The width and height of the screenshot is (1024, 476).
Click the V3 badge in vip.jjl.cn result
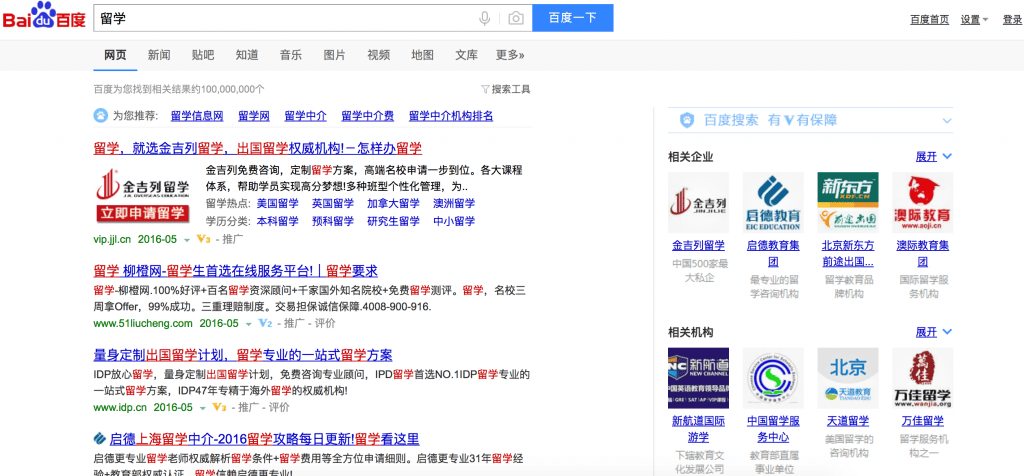pos(203,240)
